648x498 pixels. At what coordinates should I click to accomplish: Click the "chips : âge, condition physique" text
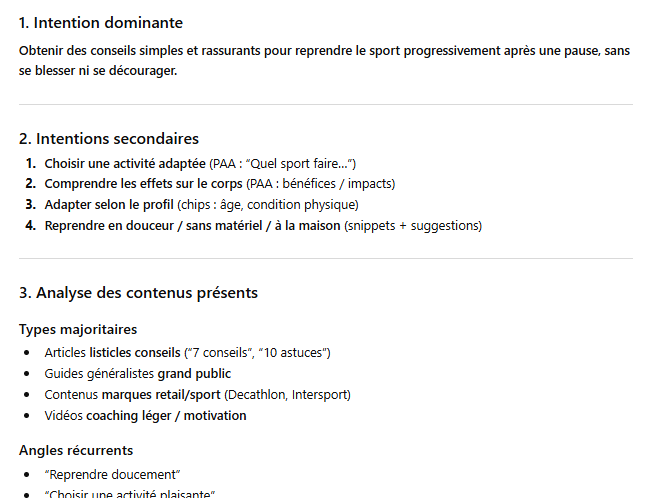point(267,205)
